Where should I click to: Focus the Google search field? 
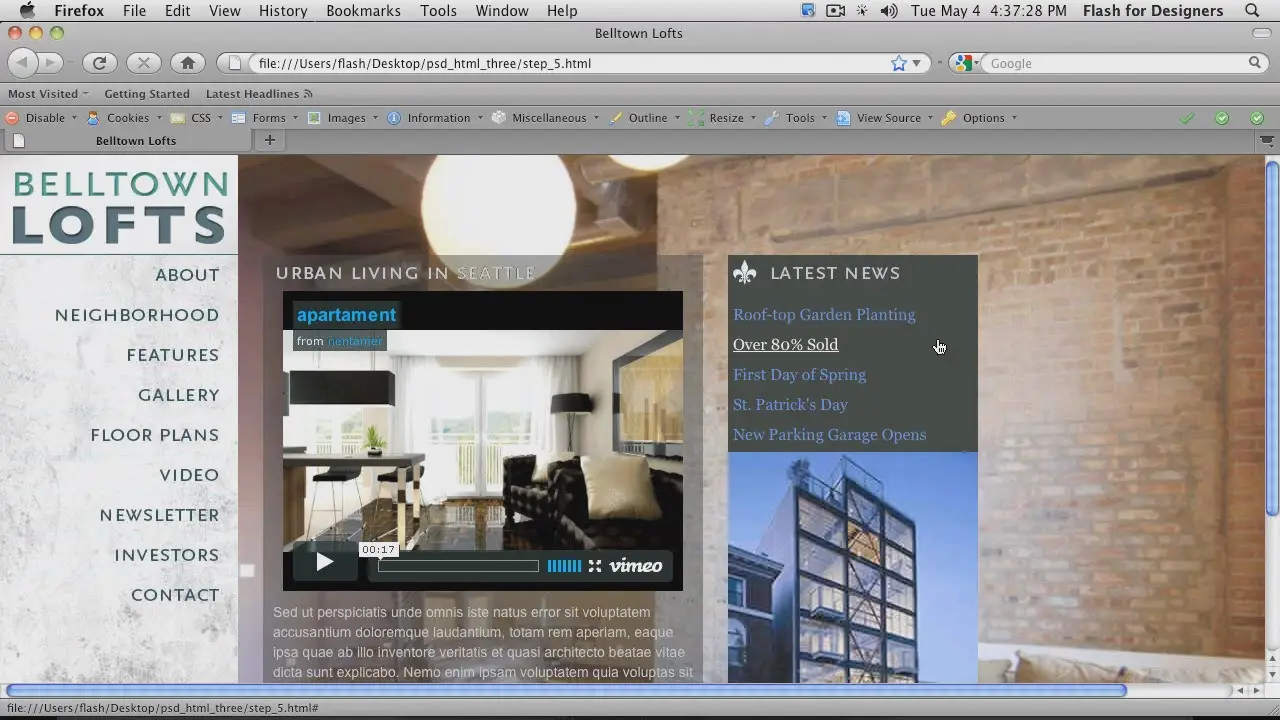click(1115, 63)
